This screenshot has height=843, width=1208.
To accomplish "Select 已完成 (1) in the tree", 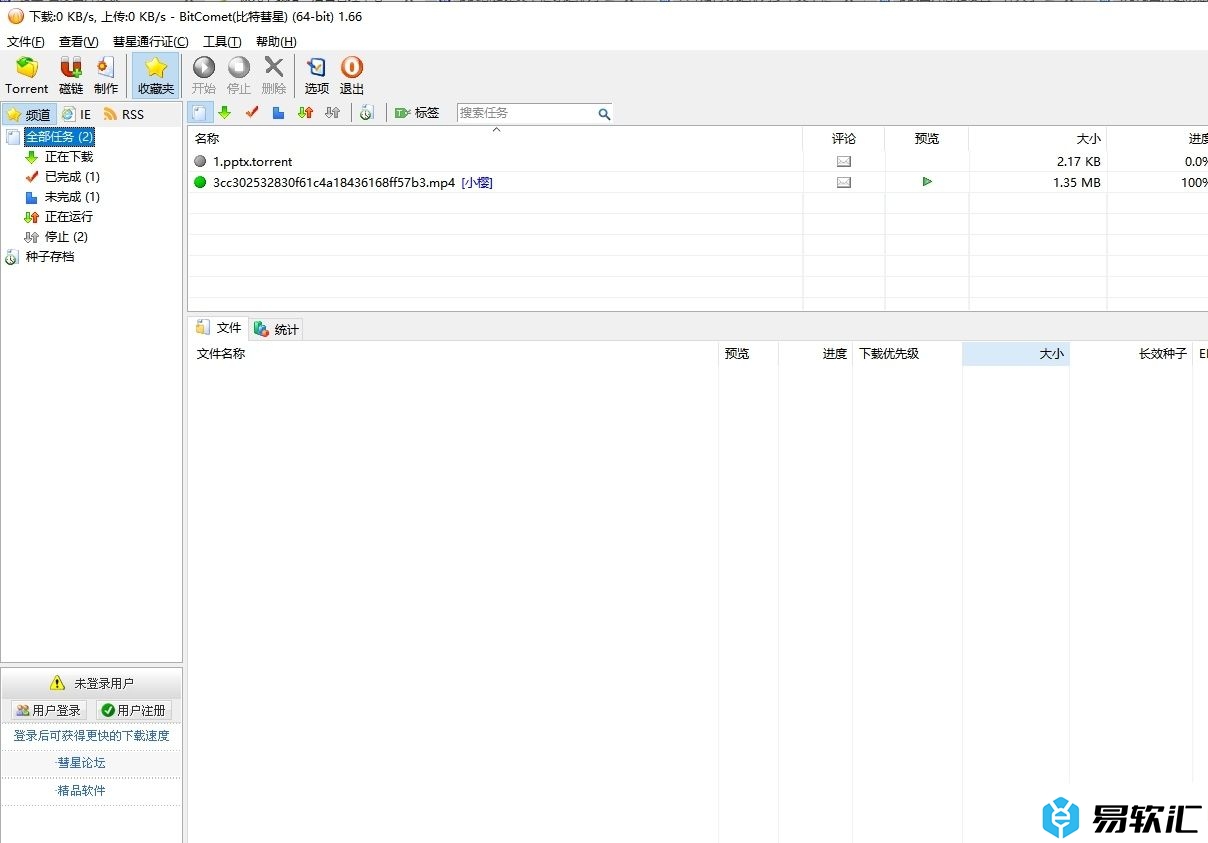I will pos(72,177).
